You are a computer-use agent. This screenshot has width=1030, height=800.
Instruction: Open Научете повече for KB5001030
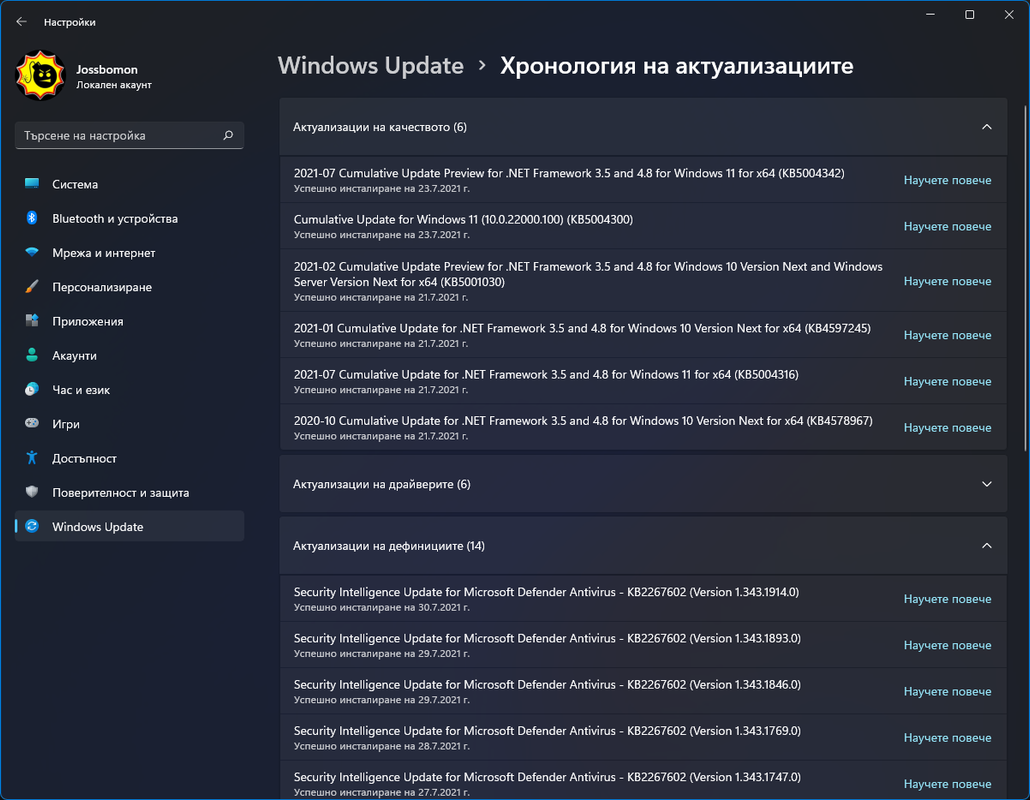(947, 280)
